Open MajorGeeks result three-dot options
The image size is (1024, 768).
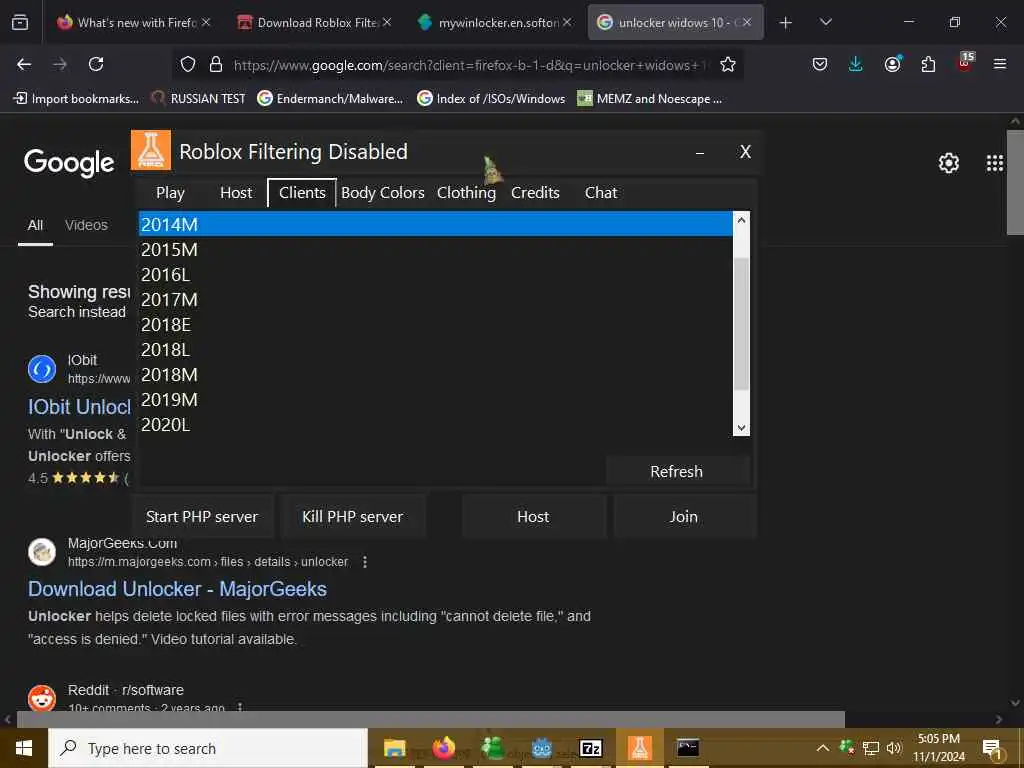click(364, 562)
